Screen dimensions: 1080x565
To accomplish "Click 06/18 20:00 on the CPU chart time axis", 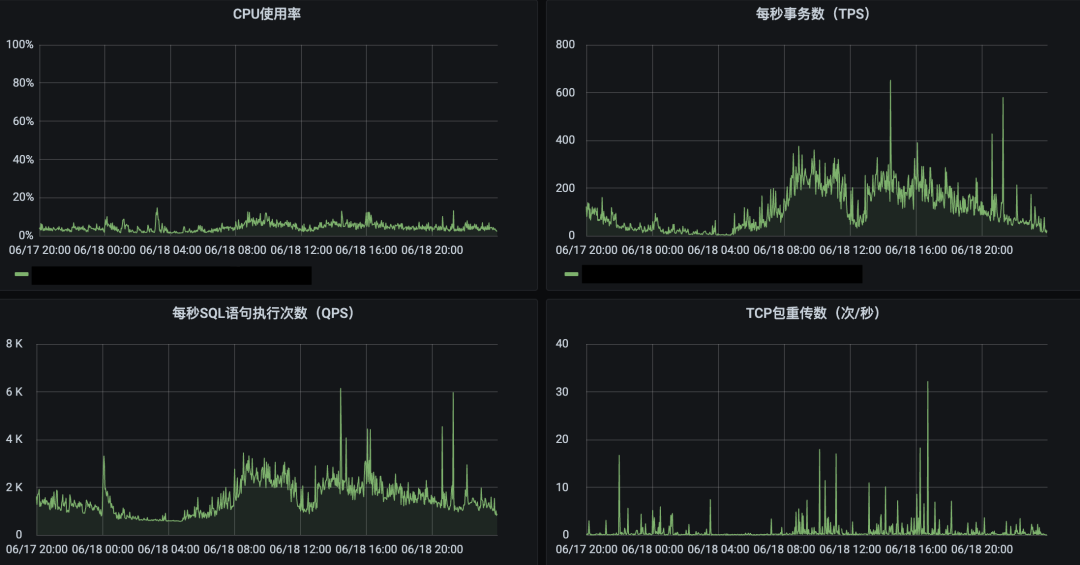I will [x=432, y=250].
